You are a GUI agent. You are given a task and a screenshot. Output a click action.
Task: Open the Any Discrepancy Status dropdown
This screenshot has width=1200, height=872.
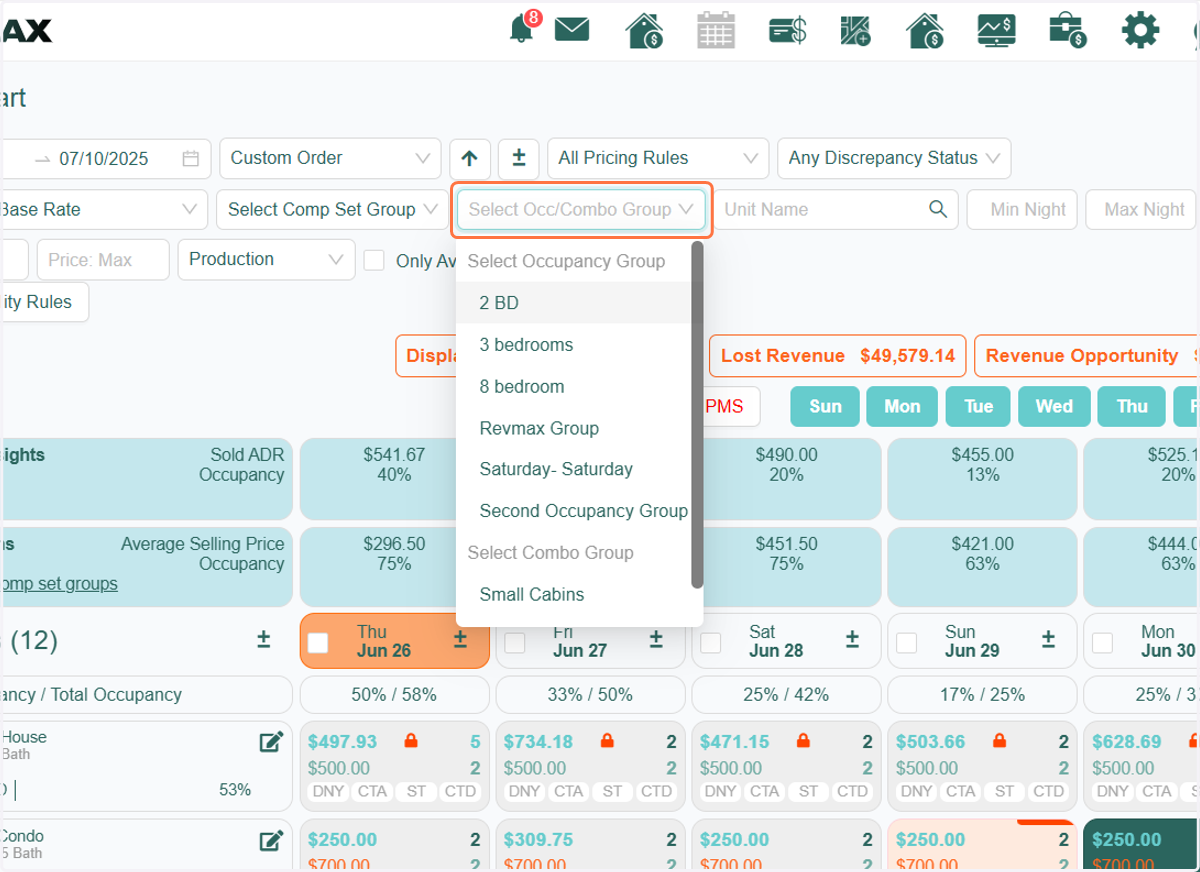point(894,158)
